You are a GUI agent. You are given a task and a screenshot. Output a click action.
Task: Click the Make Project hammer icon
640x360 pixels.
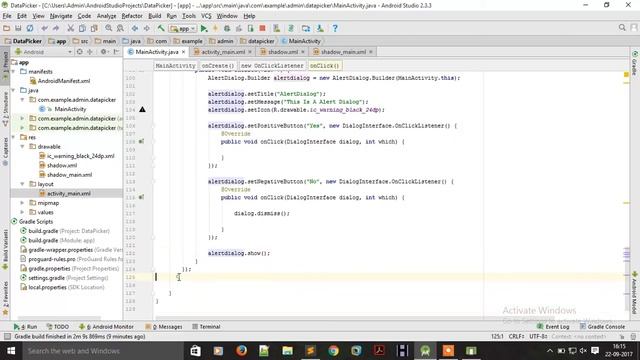point(161,28)
